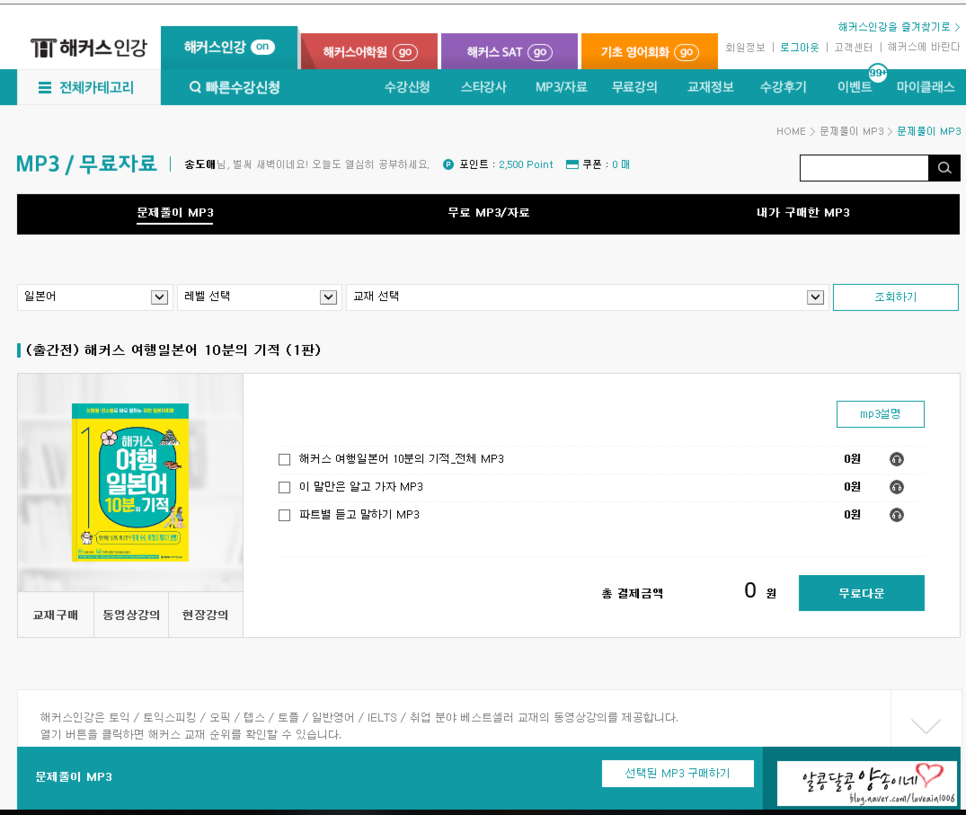Open 전체카테고리 hamburger menu icon

[44, 87]
